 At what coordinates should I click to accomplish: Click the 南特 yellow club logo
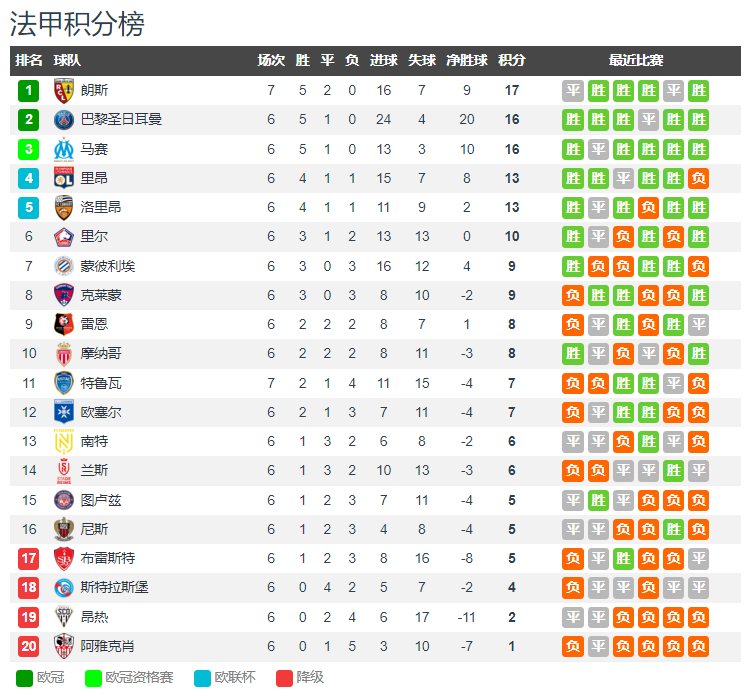(x=64, y=441)
